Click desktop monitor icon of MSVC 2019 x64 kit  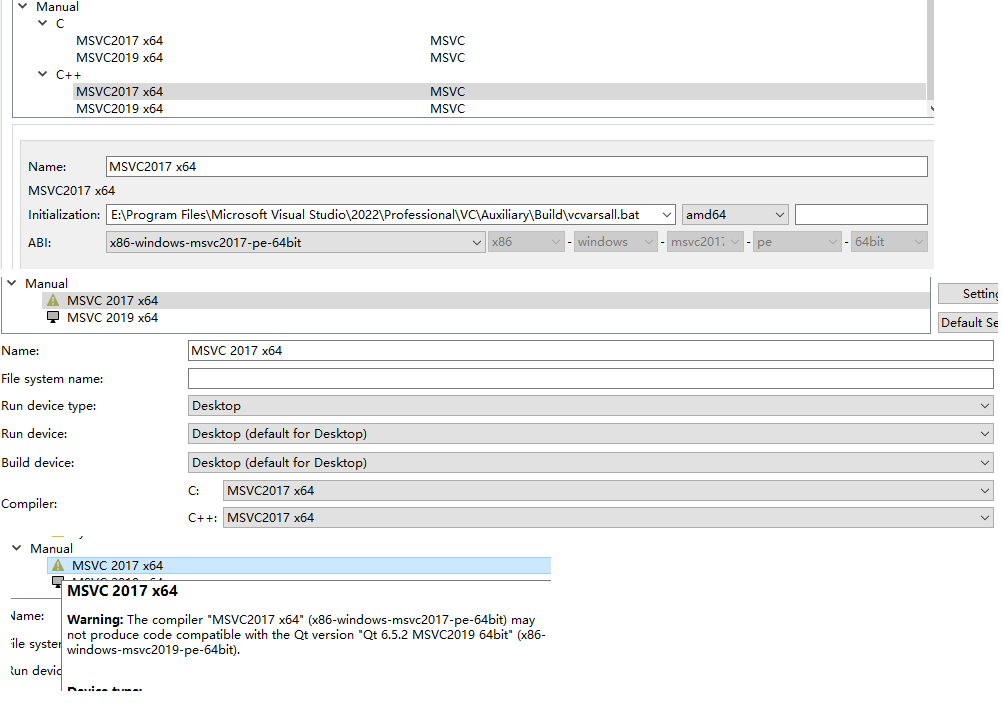coord(53,317)
